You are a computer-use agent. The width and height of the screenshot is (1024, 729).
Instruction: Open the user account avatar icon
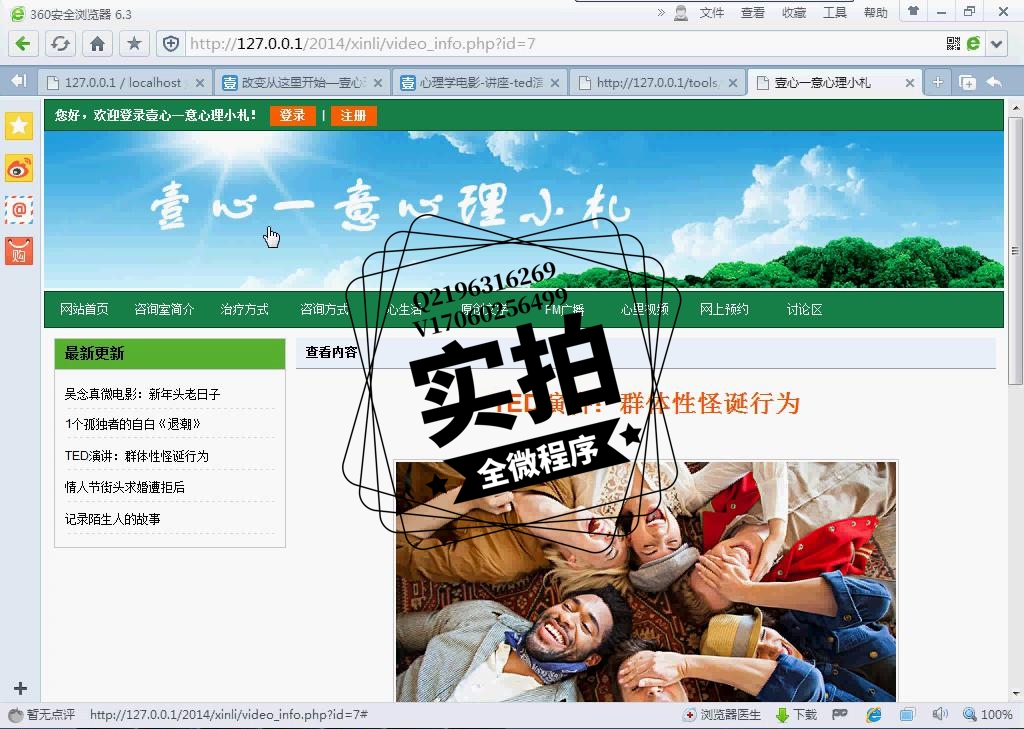point(681,12)
